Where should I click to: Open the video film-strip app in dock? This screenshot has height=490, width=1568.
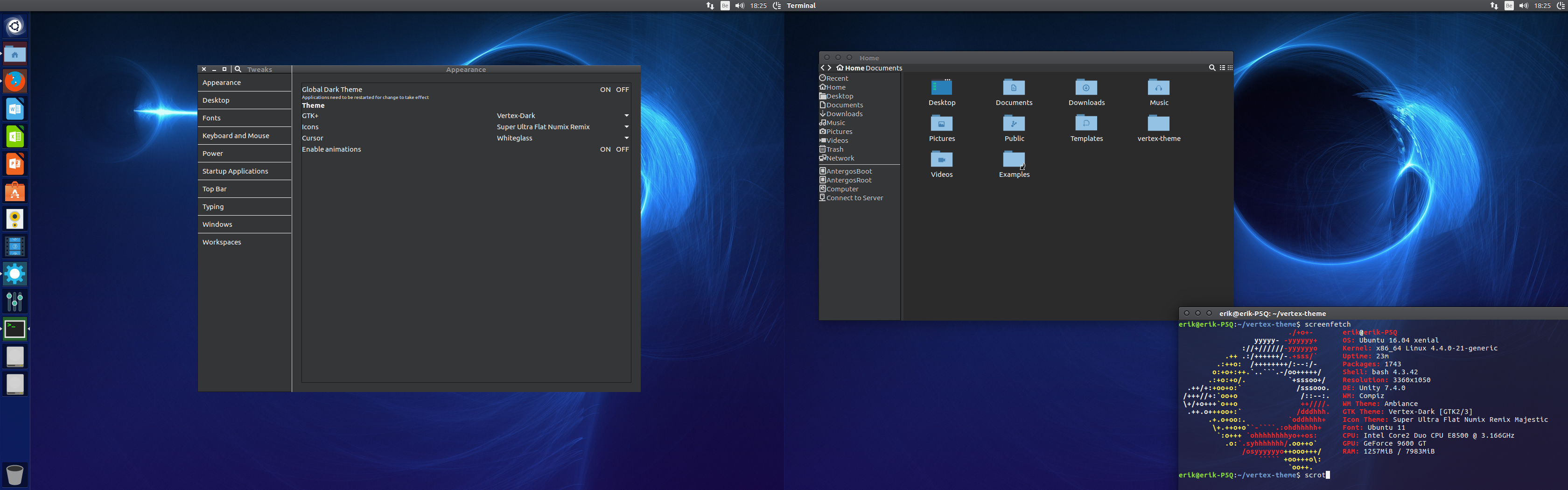[14, 246]
